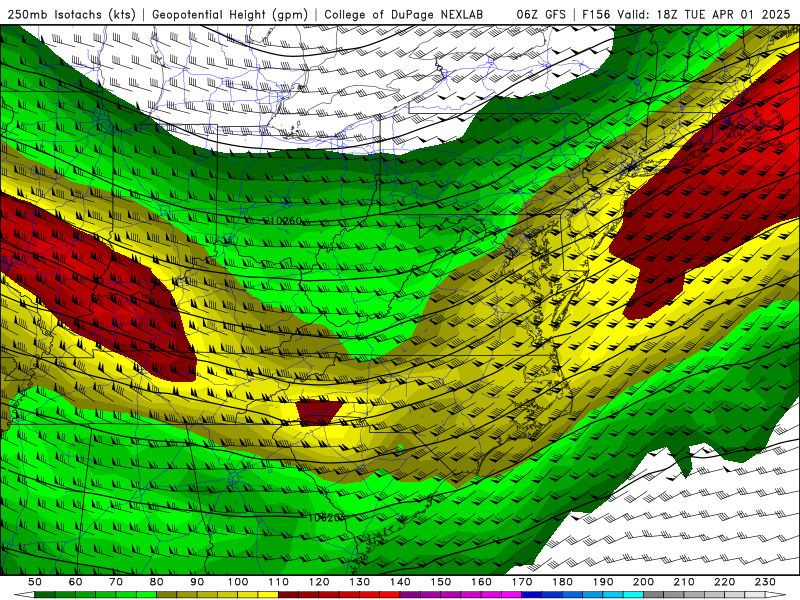
Task: Click the right arrow cap of color bar
Action: [776, 594]
